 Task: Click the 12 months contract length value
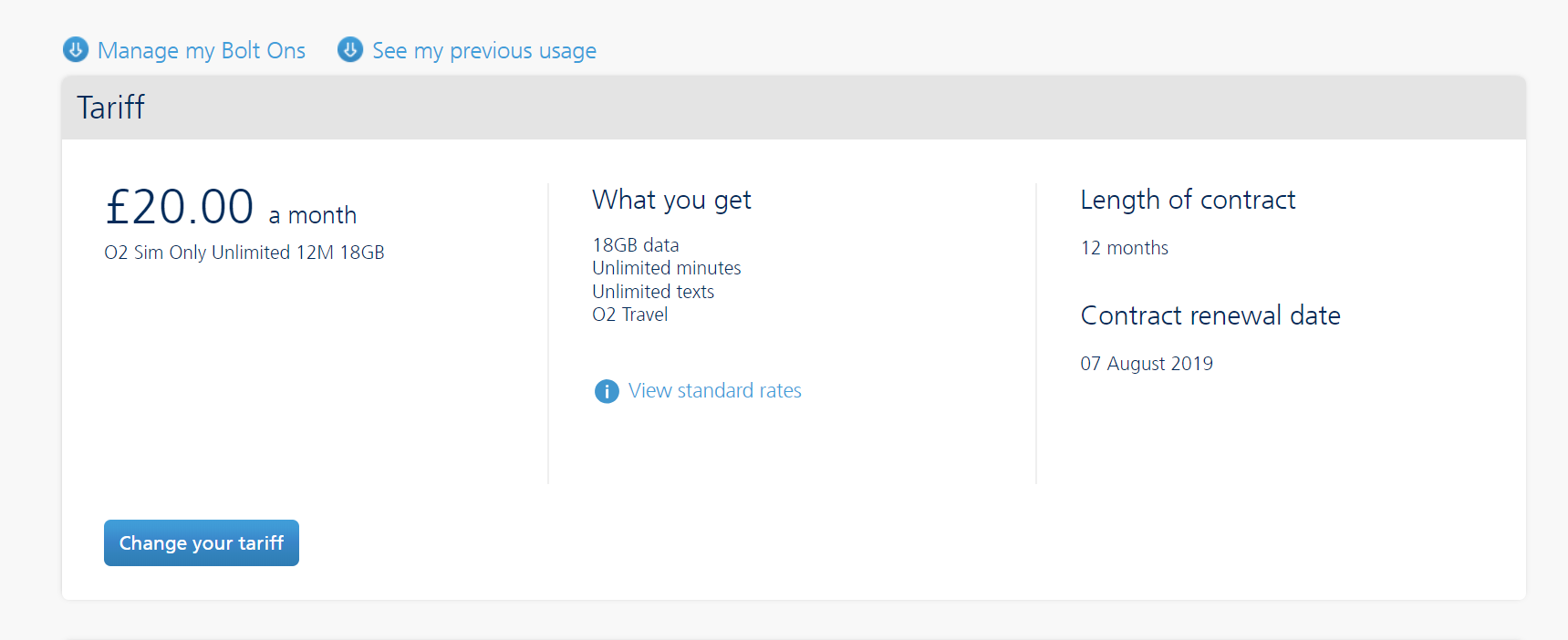coord(1124,248)
